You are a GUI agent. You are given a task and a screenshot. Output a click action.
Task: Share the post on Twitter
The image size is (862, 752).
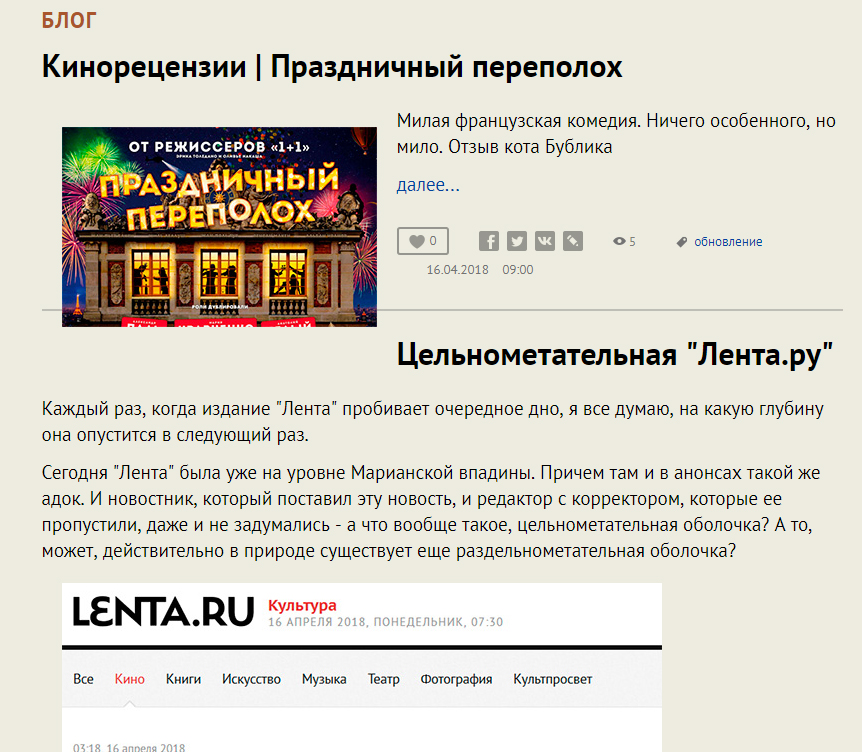[516, 241]
